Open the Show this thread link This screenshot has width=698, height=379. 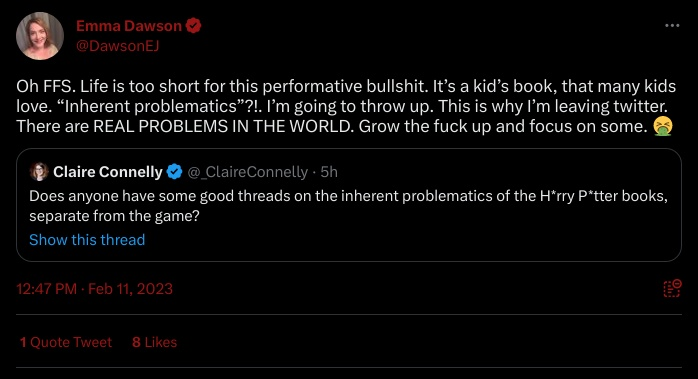87,240
